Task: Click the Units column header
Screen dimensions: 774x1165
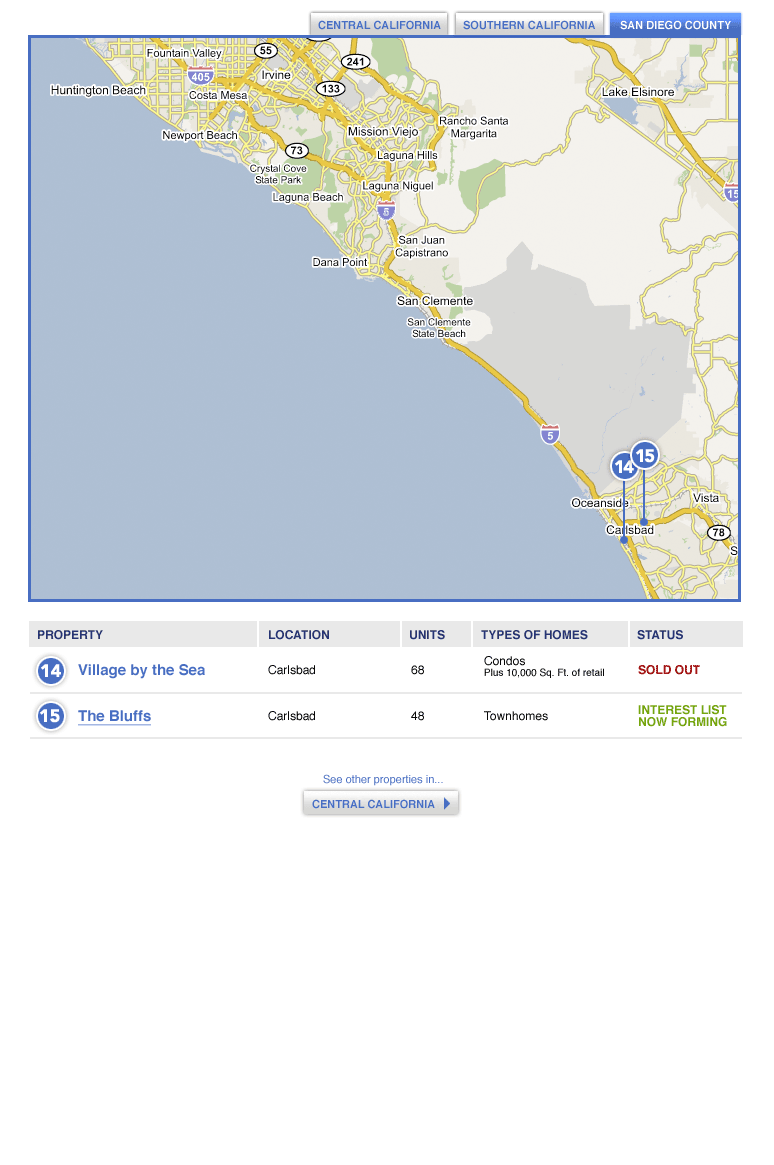Action: [427, 634]
